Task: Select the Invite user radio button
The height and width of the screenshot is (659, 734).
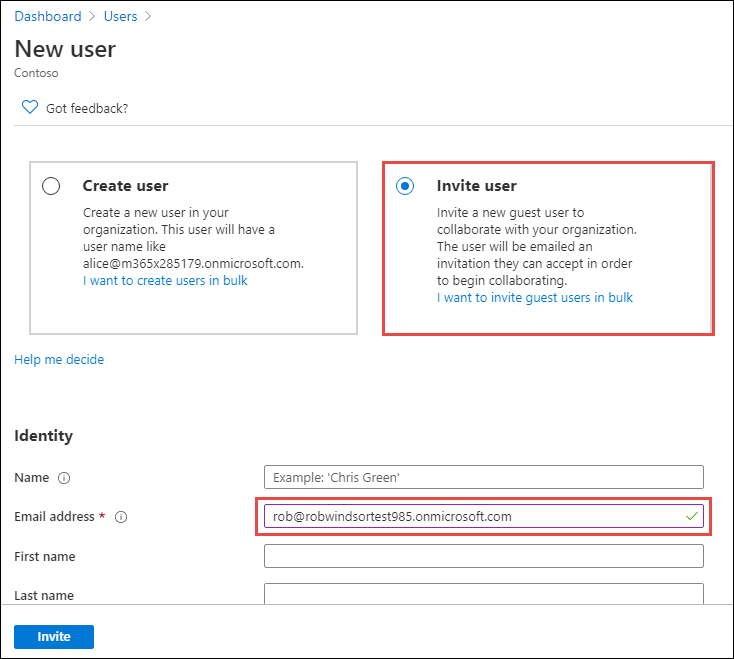Action: [405, 186]
